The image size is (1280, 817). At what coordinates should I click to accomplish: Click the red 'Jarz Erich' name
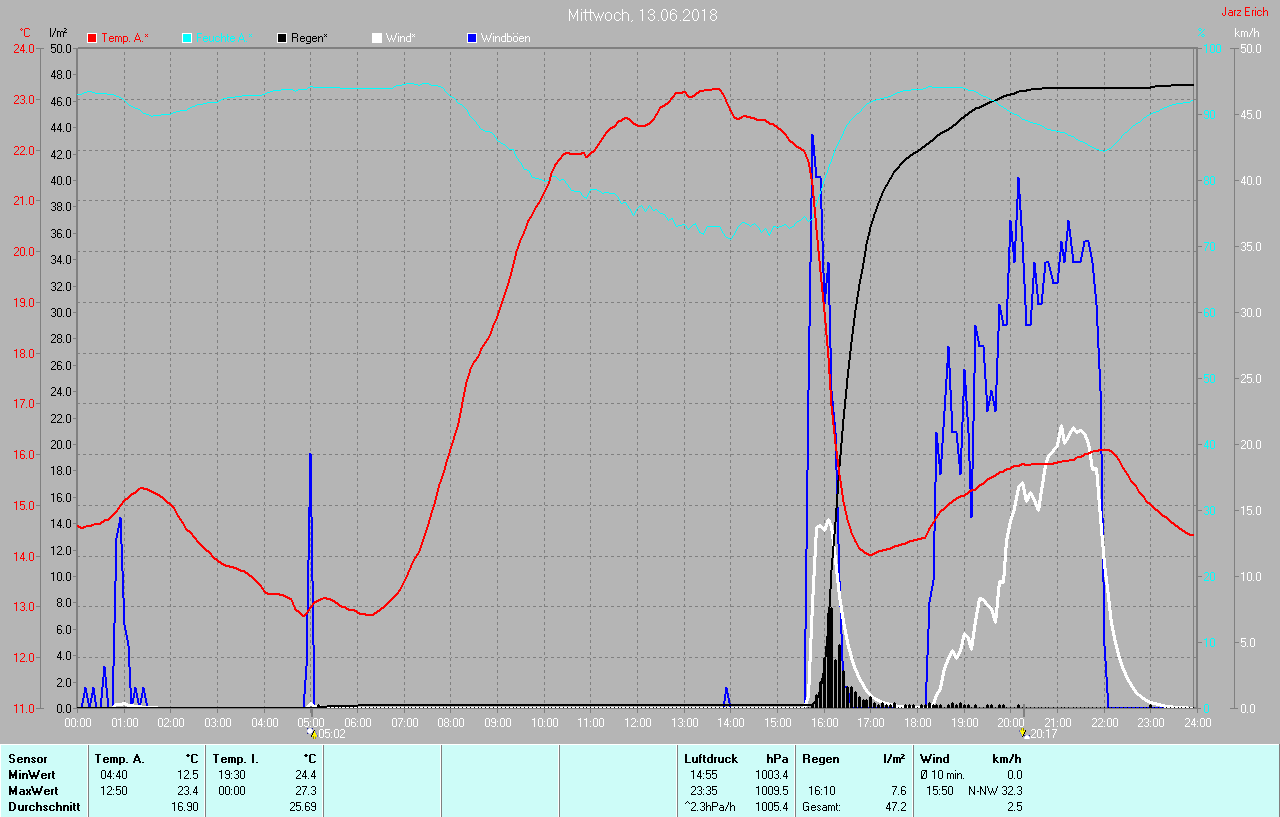[1244, 12]
